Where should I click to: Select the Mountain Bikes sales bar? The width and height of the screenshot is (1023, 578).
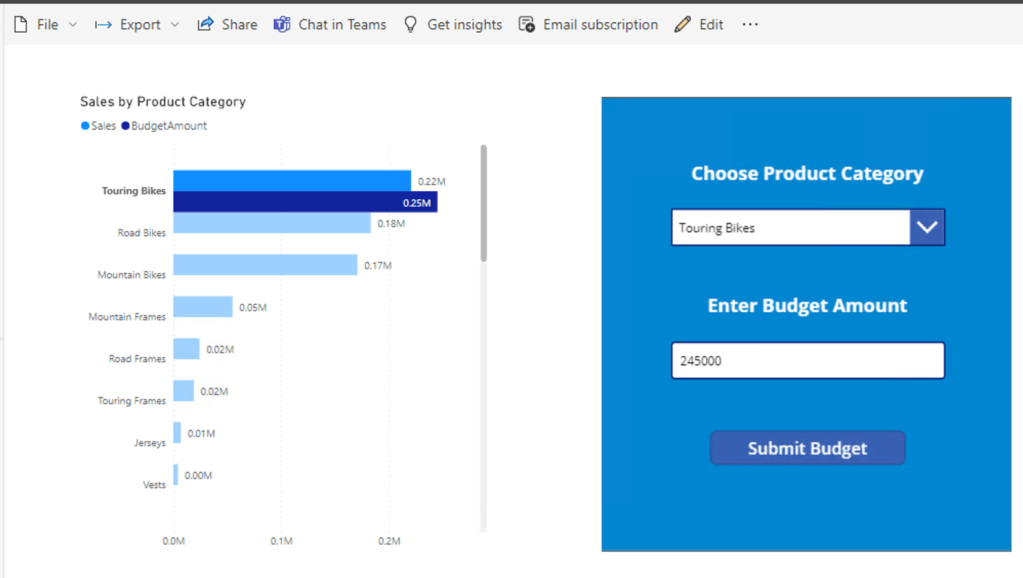[265, 265]
